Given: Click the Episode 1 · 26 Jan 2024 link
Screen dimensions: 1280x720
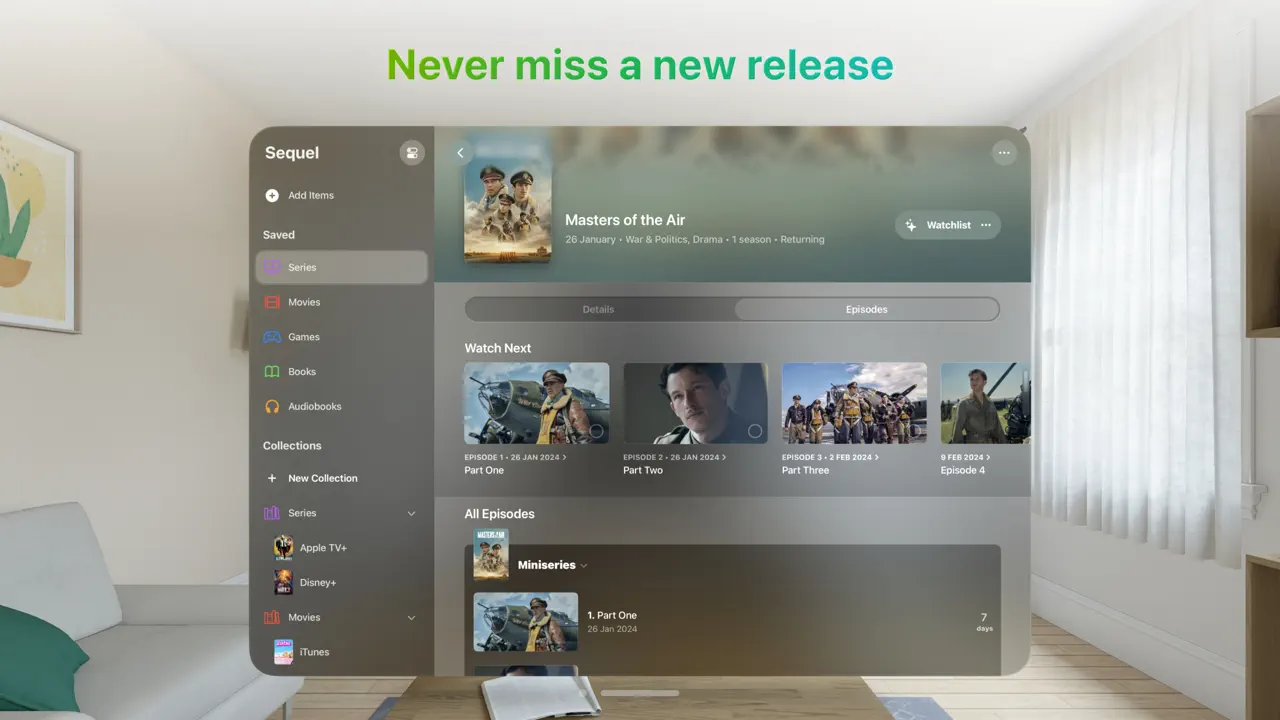Looking at the screenshot, I should click(515, 457).
